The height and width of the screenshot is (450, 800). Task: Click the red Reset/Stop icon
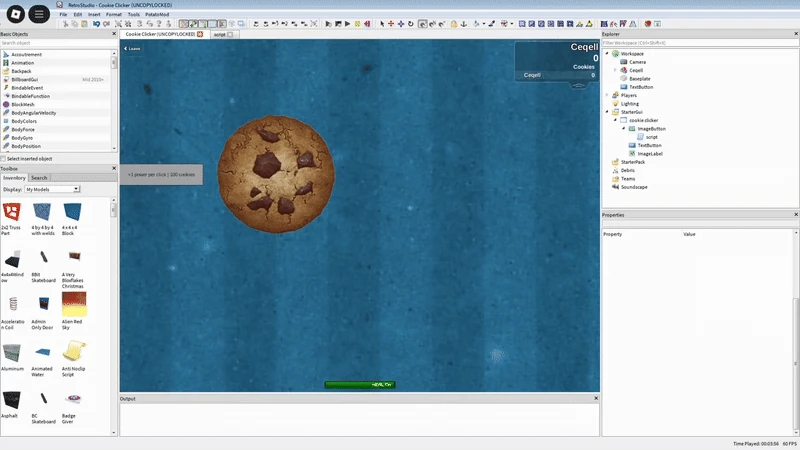coord(367,24)
